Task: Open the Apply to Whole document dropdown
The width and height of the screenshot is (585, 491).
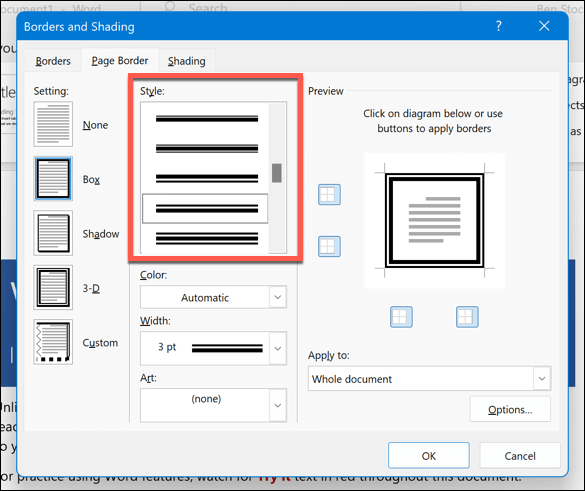Action: pos(429,379)
